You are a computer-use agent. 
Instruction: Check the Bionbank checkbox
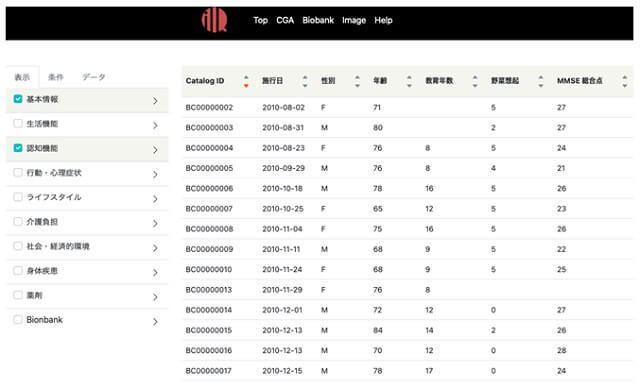(x=18, y=319)
